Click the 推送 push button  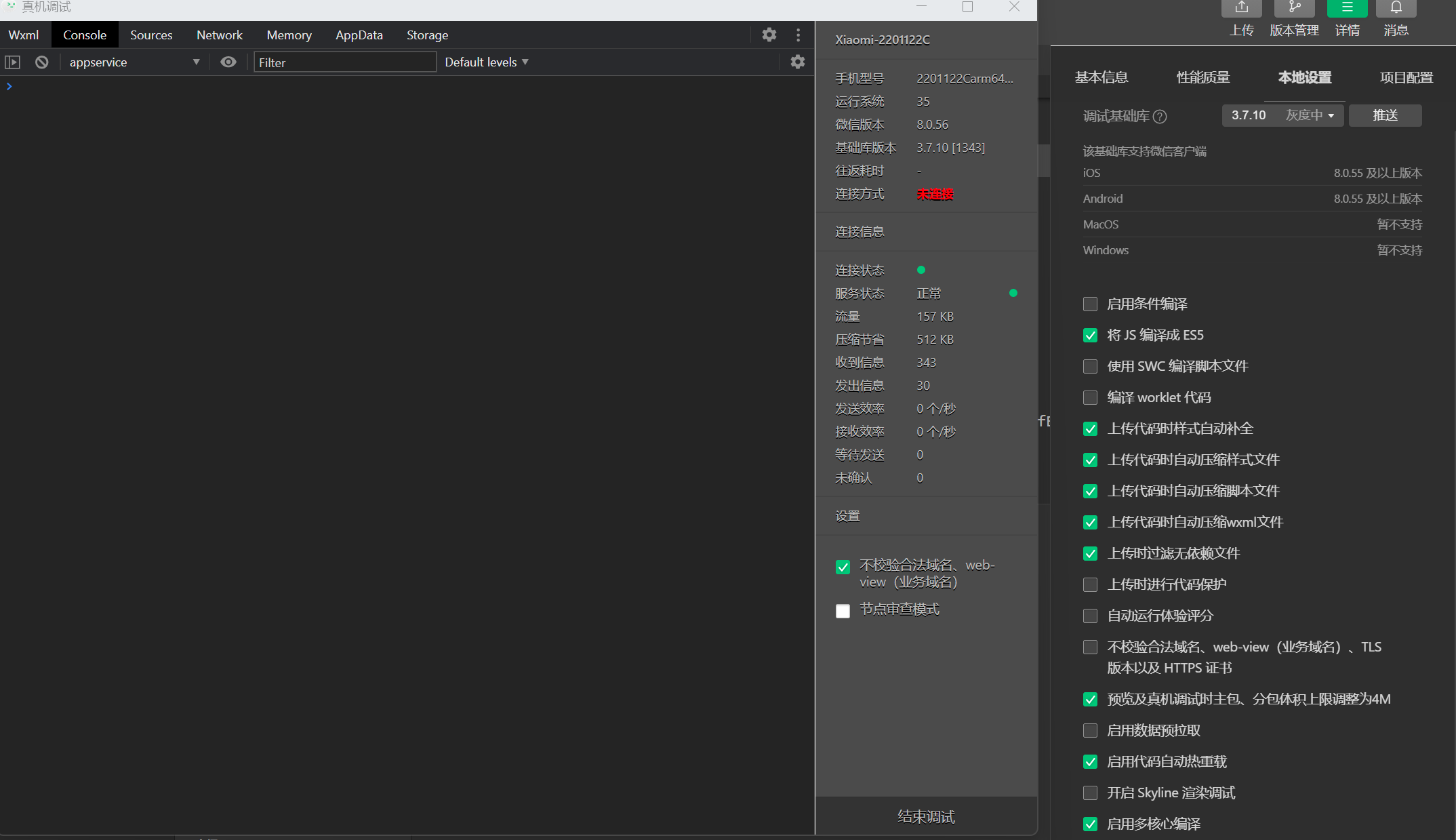coord(1385,115)
